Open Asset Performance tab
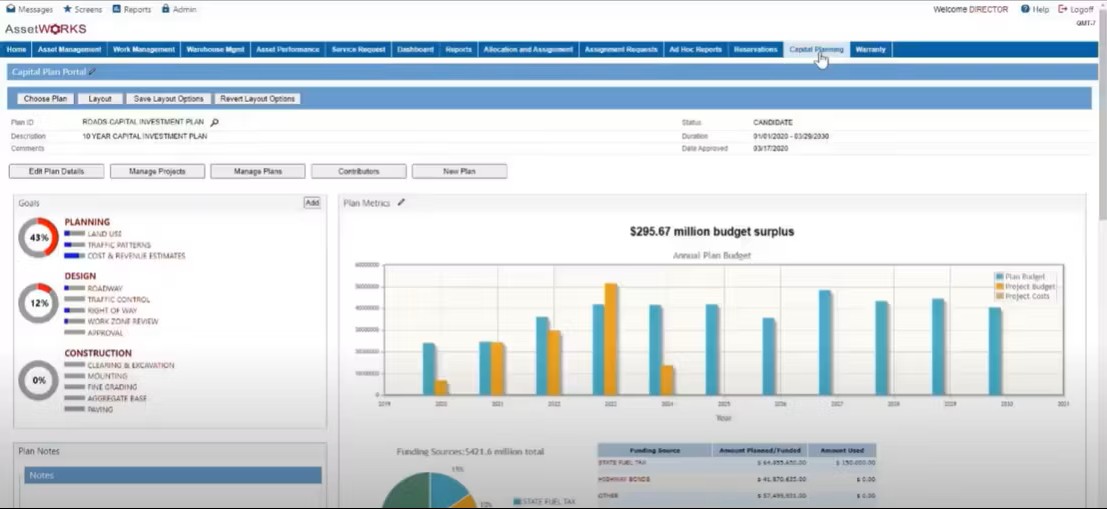 (x=287, y=49)
